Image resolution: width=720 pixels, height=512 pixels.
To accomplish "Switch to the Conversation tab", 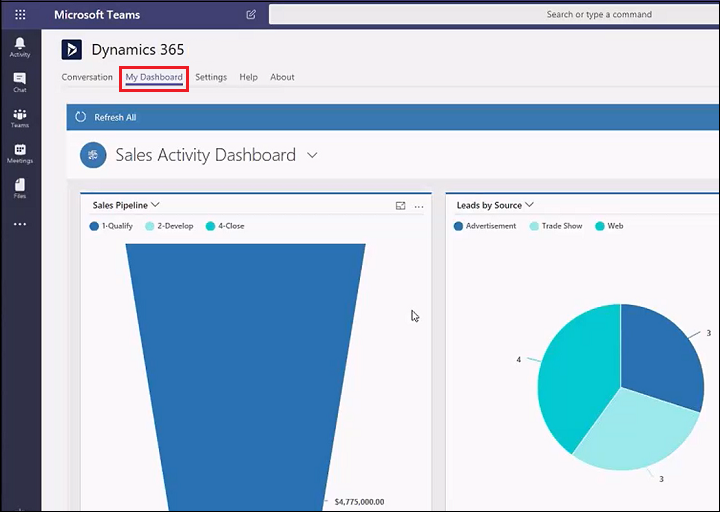I will click(87, 77).
